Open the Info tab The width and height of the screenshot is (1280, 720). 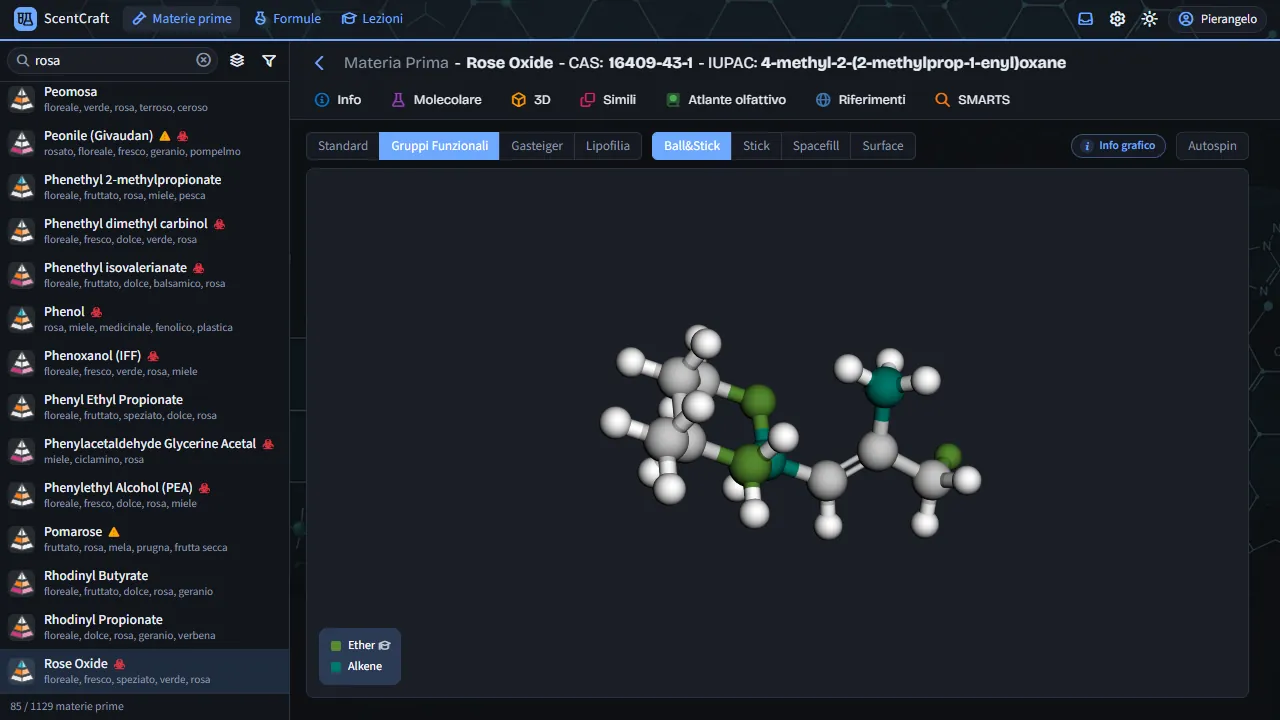[338, 100]
